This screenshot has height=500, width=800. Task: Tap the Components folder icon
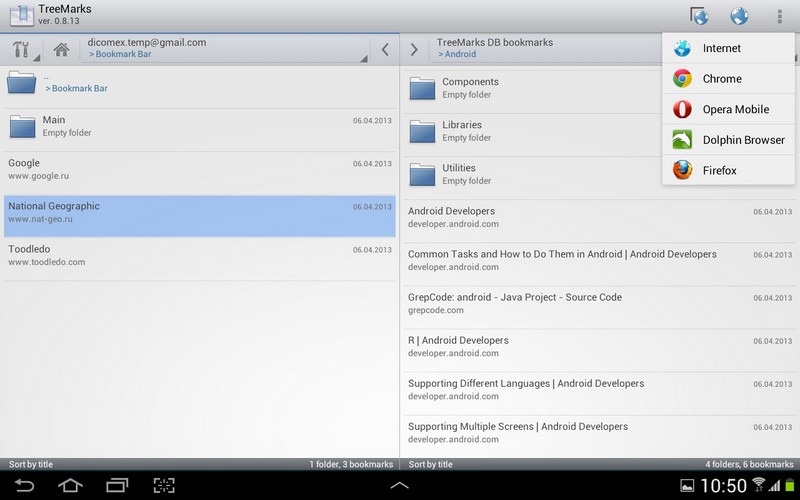coord(422,88)
